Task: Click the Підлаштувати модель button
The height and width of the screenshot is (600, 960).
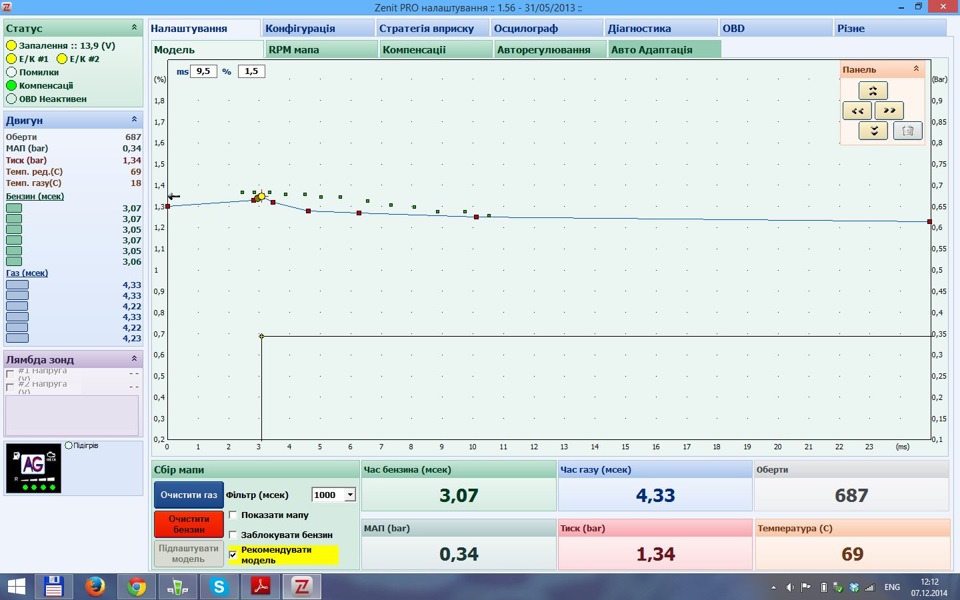Action: [x=189, y=553]
